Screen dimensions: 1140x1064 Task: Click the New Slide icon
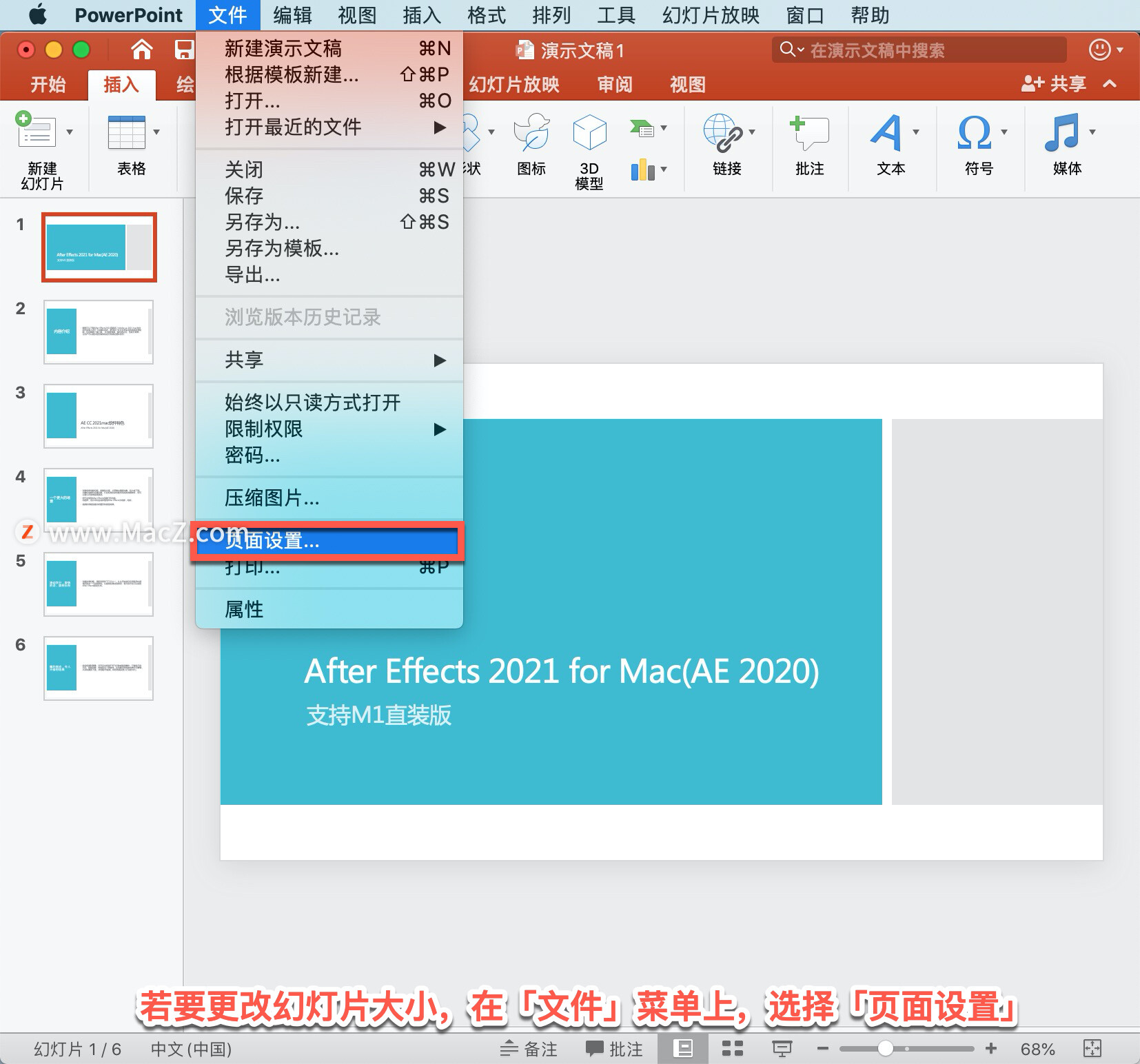(35, 130)
